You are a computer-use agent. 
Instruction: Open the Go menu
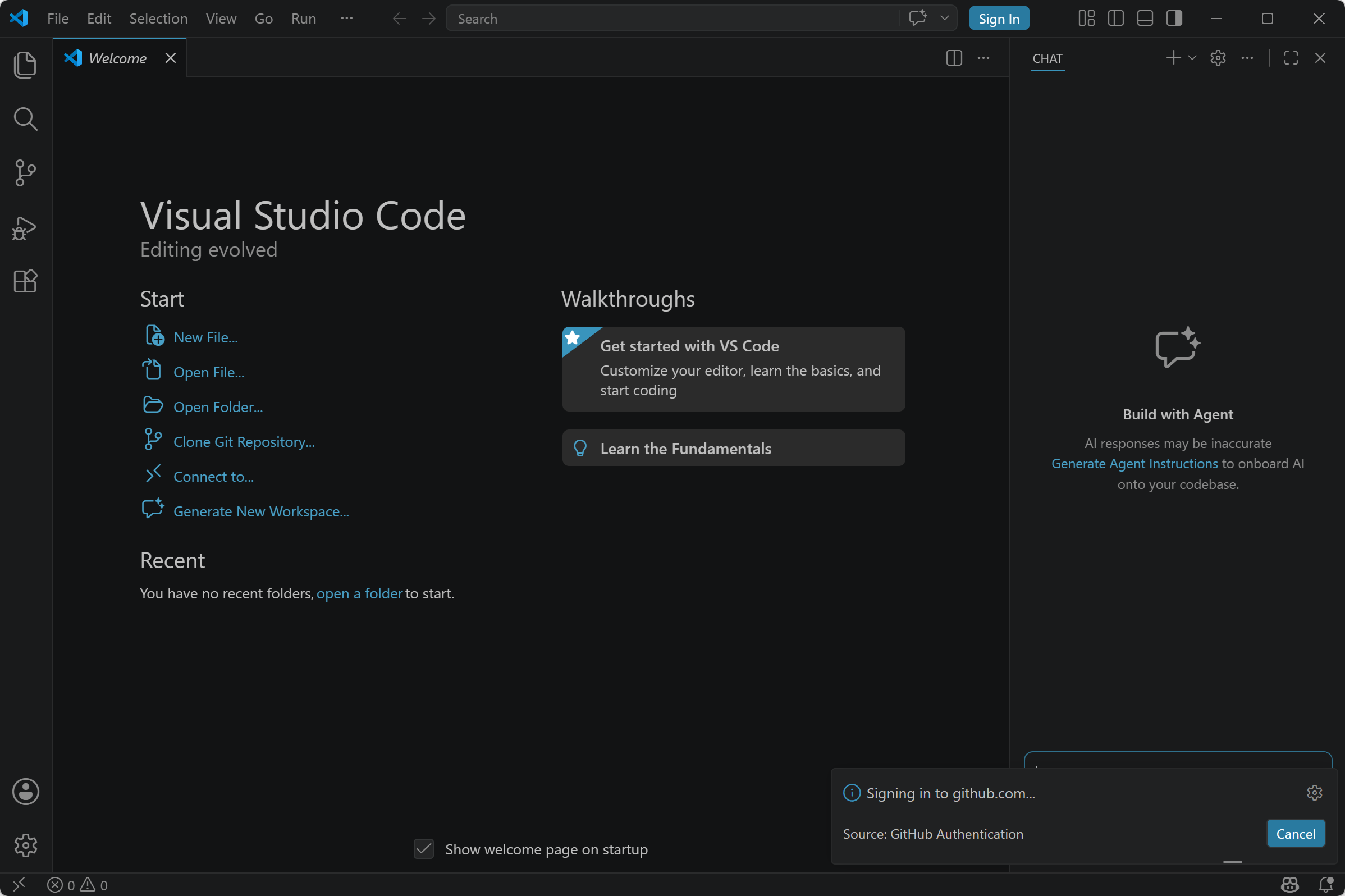click(263, 19)
